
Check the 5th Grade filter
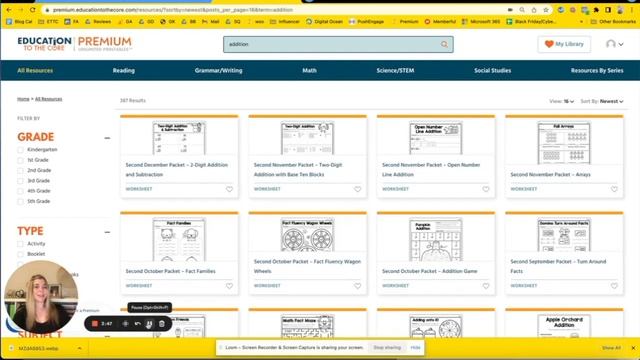[20, 201]
